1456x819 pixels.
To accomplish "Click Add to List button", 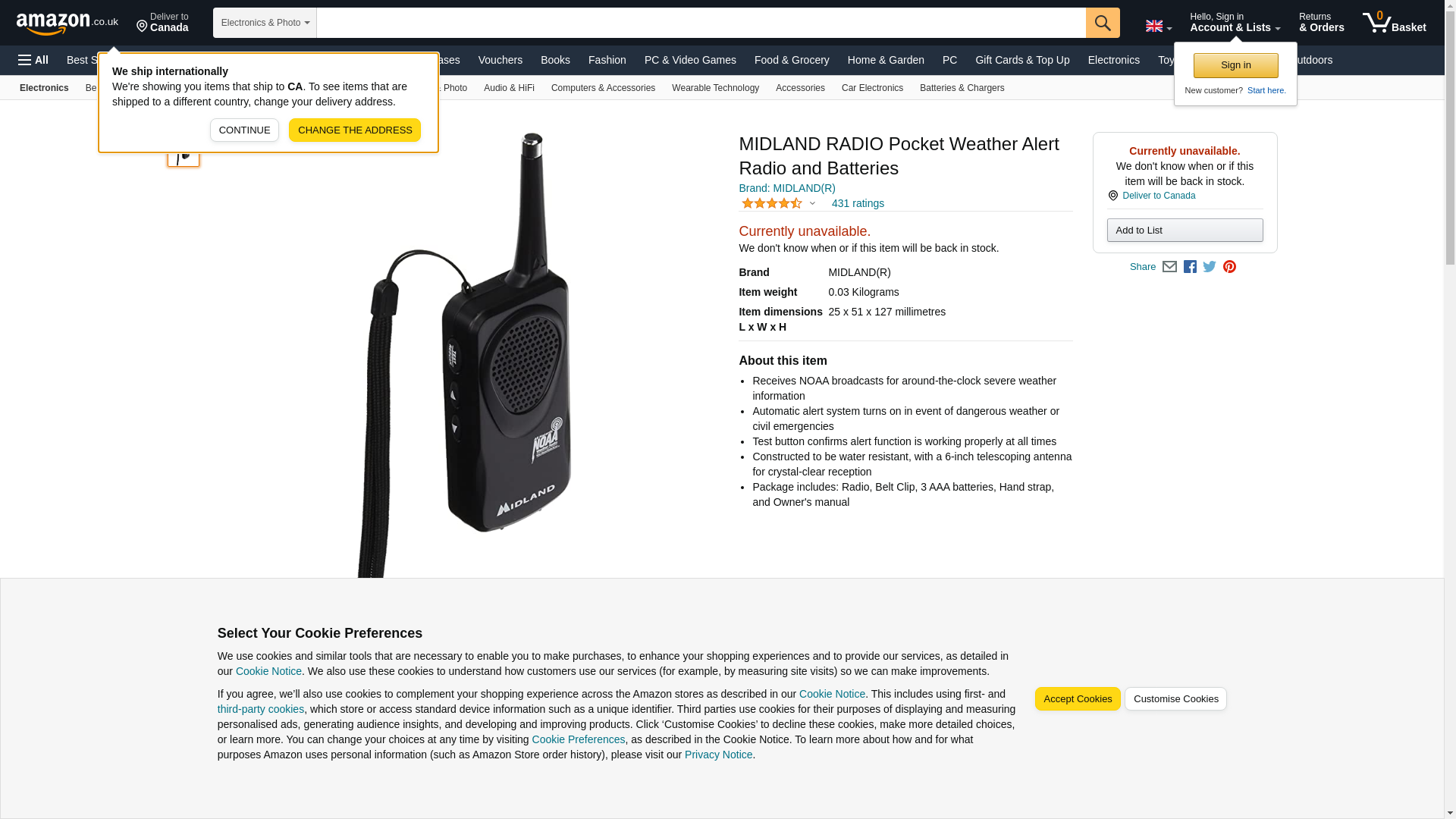I will [1185, 231].
